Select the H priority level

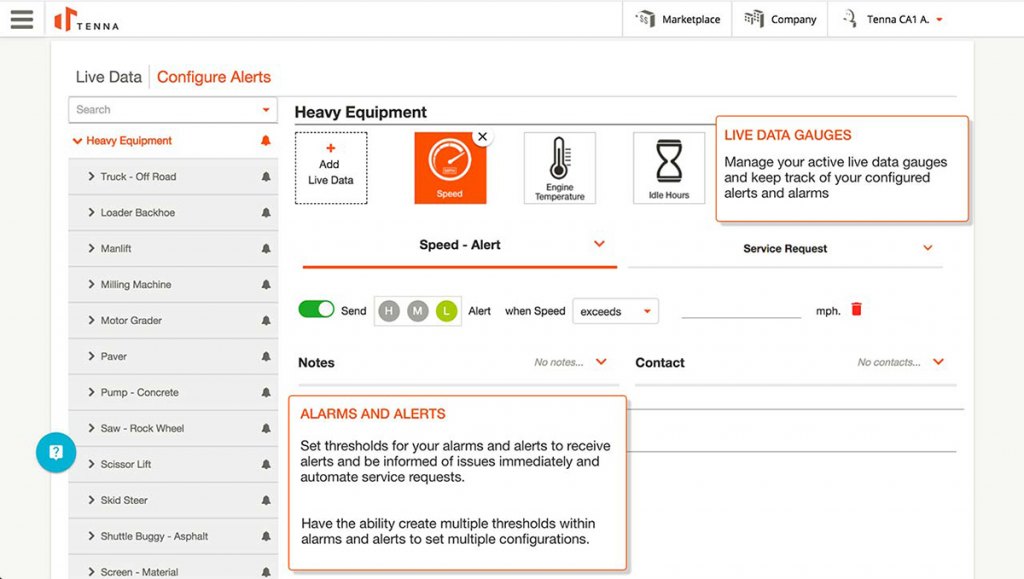388,311
